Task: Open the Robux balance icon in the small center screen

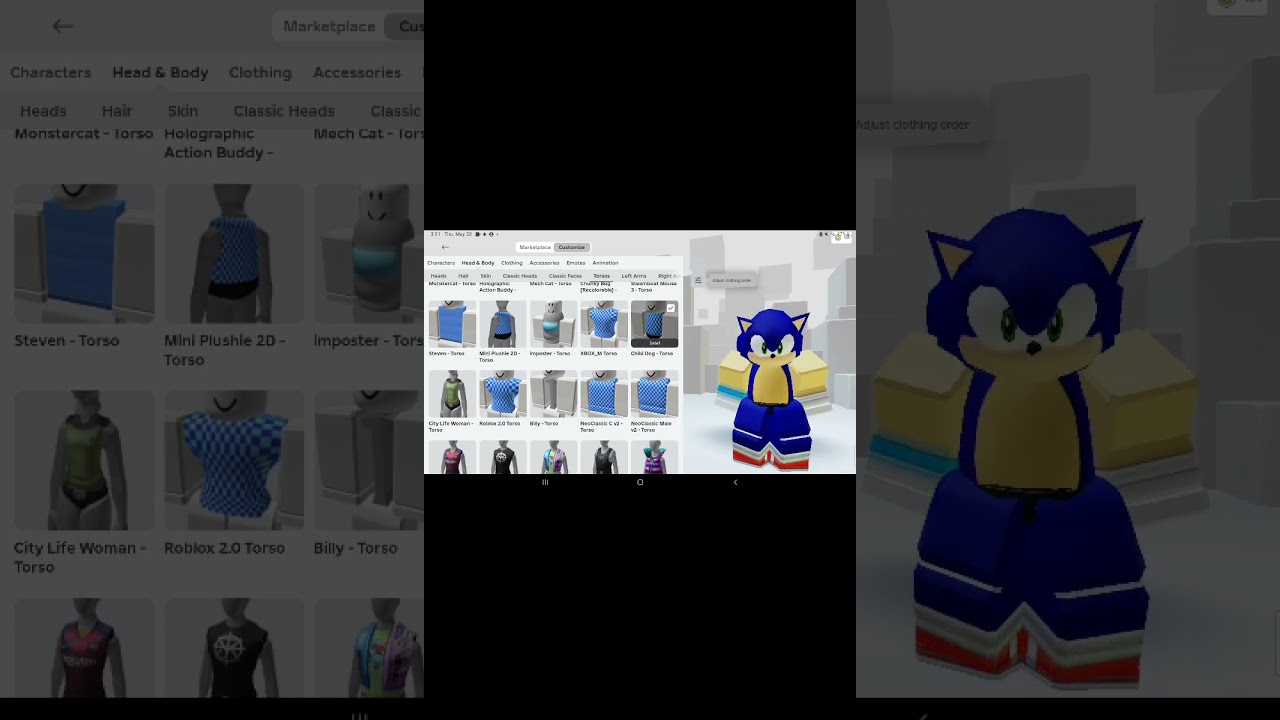Action: tap(838, 237)
